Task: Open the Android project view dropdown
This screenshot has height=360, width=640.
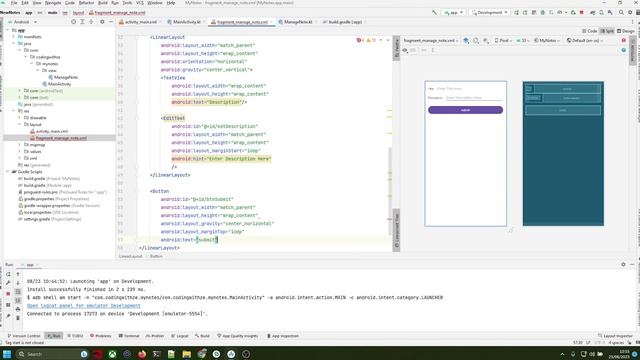Action: click(x=23, y=22)
